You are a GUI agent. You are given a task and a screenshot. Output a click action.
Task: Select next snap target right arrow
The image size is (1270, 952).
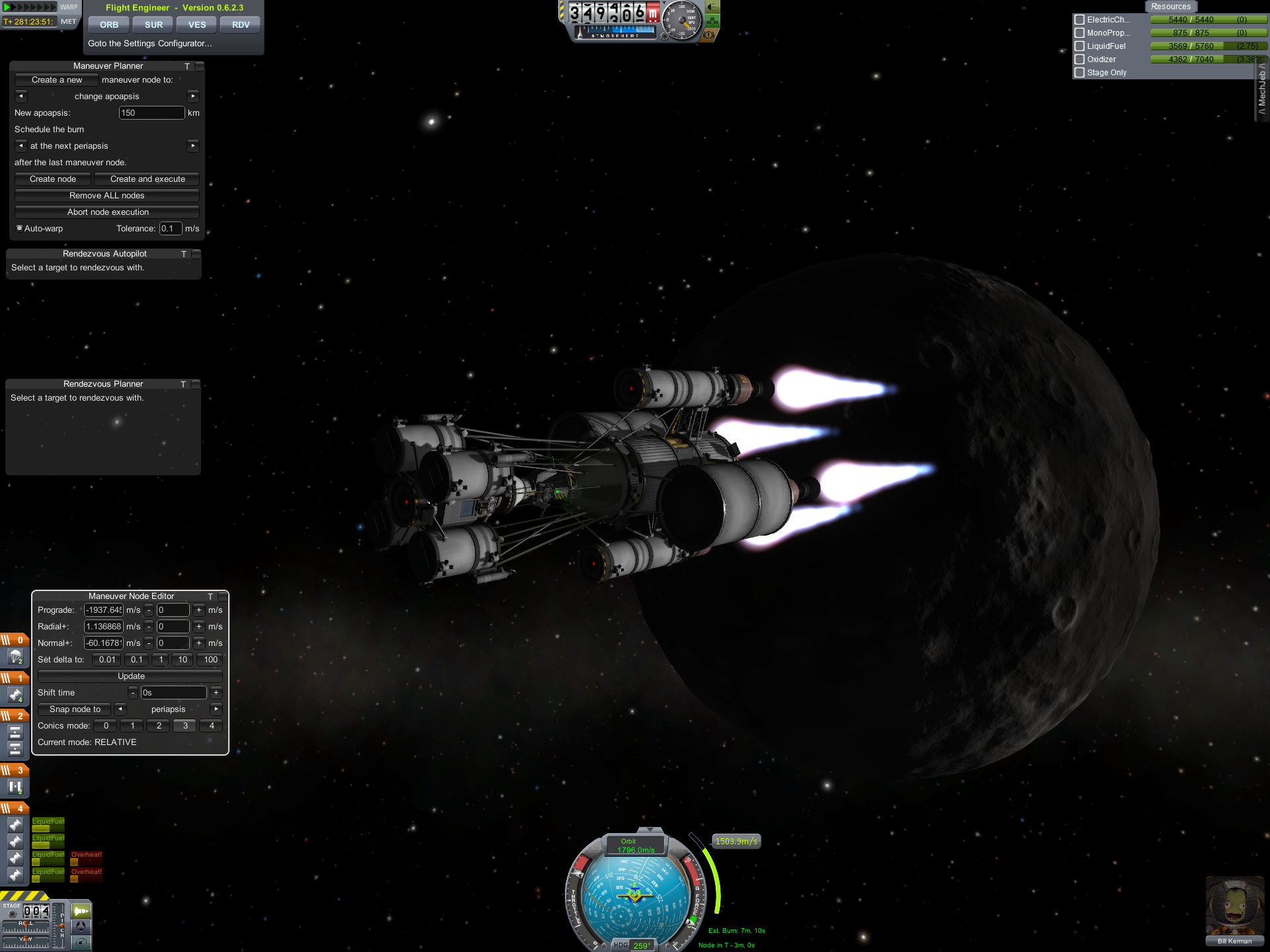[x=216, y=709]
